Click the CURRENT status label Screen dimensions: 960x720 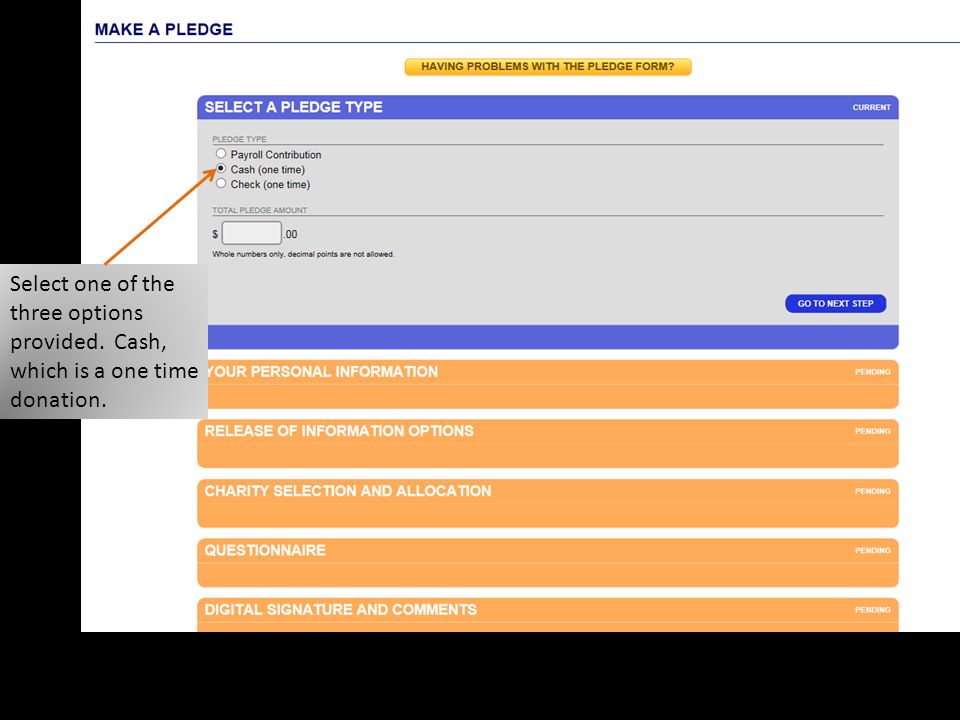click(x=872, y=107)
